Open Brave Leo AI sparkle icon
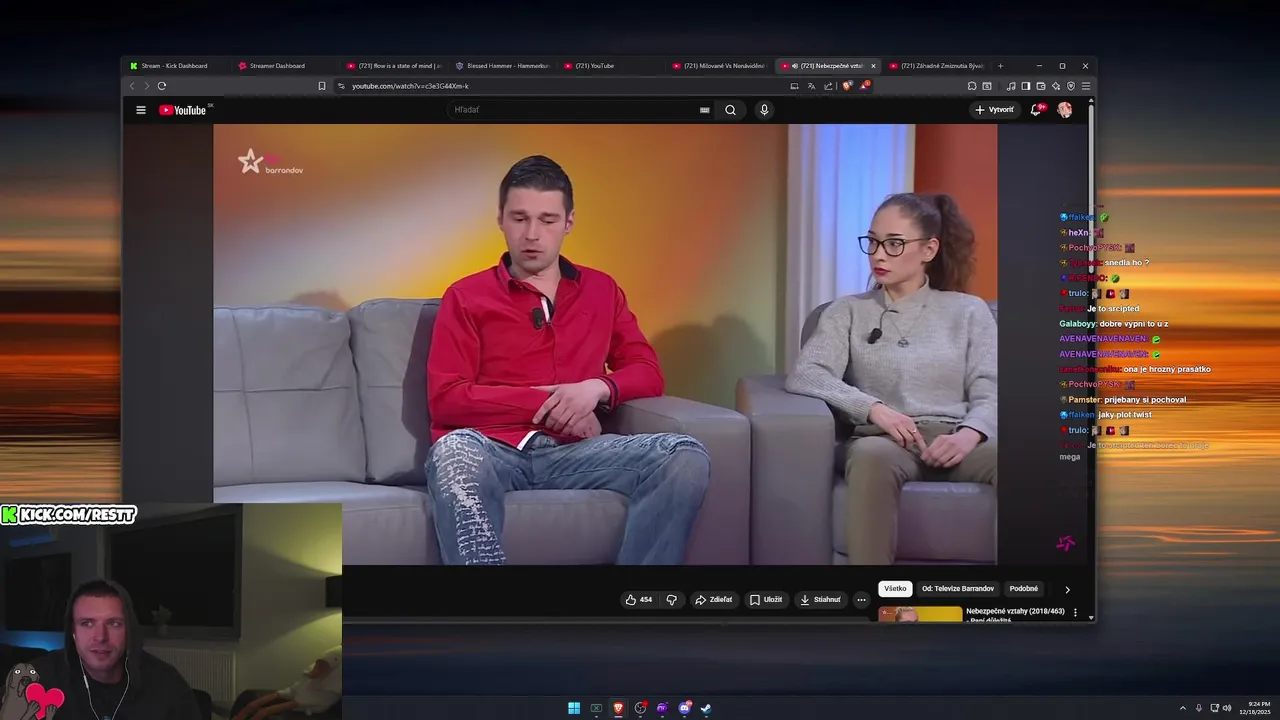 click(1056, 86)
